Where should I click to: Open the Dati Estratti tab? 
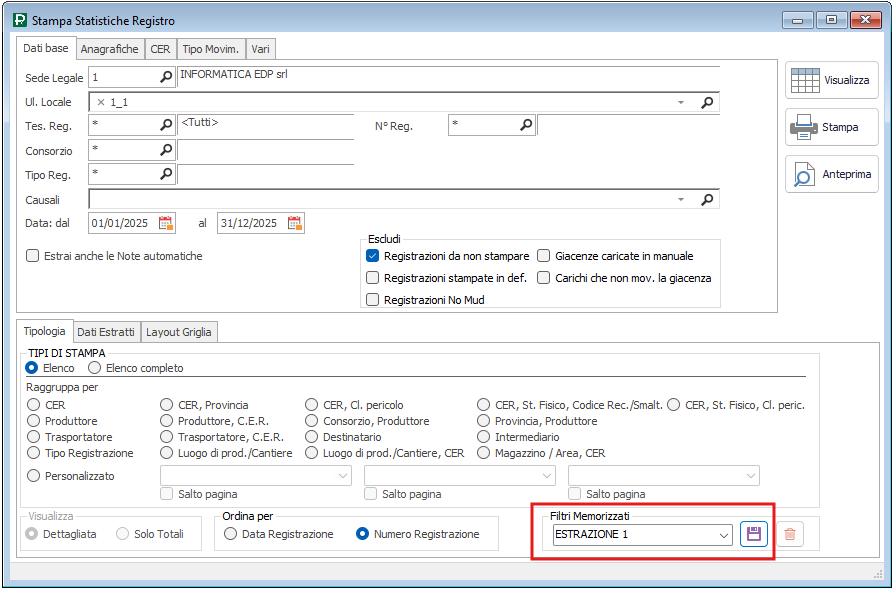coord(105,332)
